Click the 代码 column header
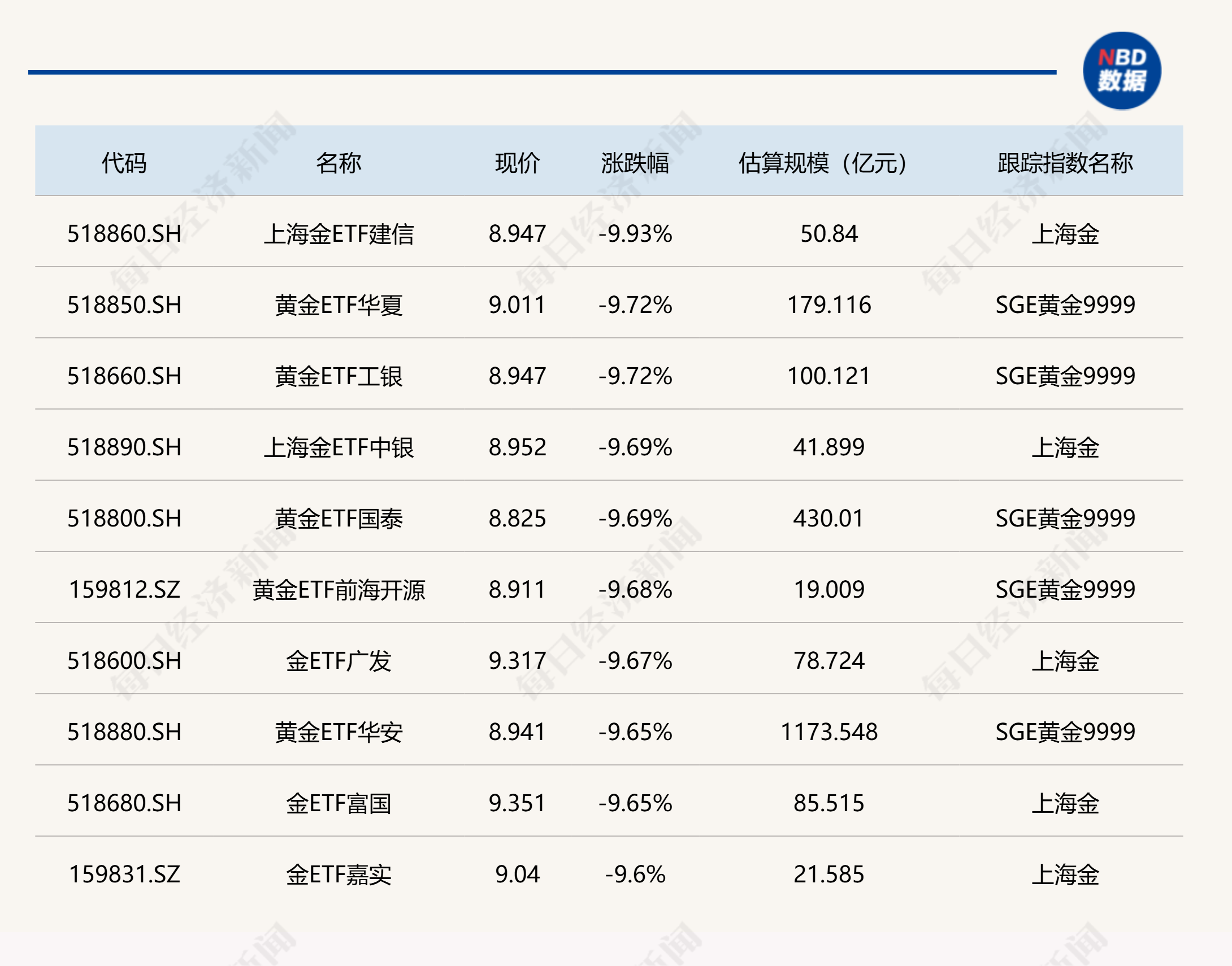 pyautogui.click(x=124, y=163)
